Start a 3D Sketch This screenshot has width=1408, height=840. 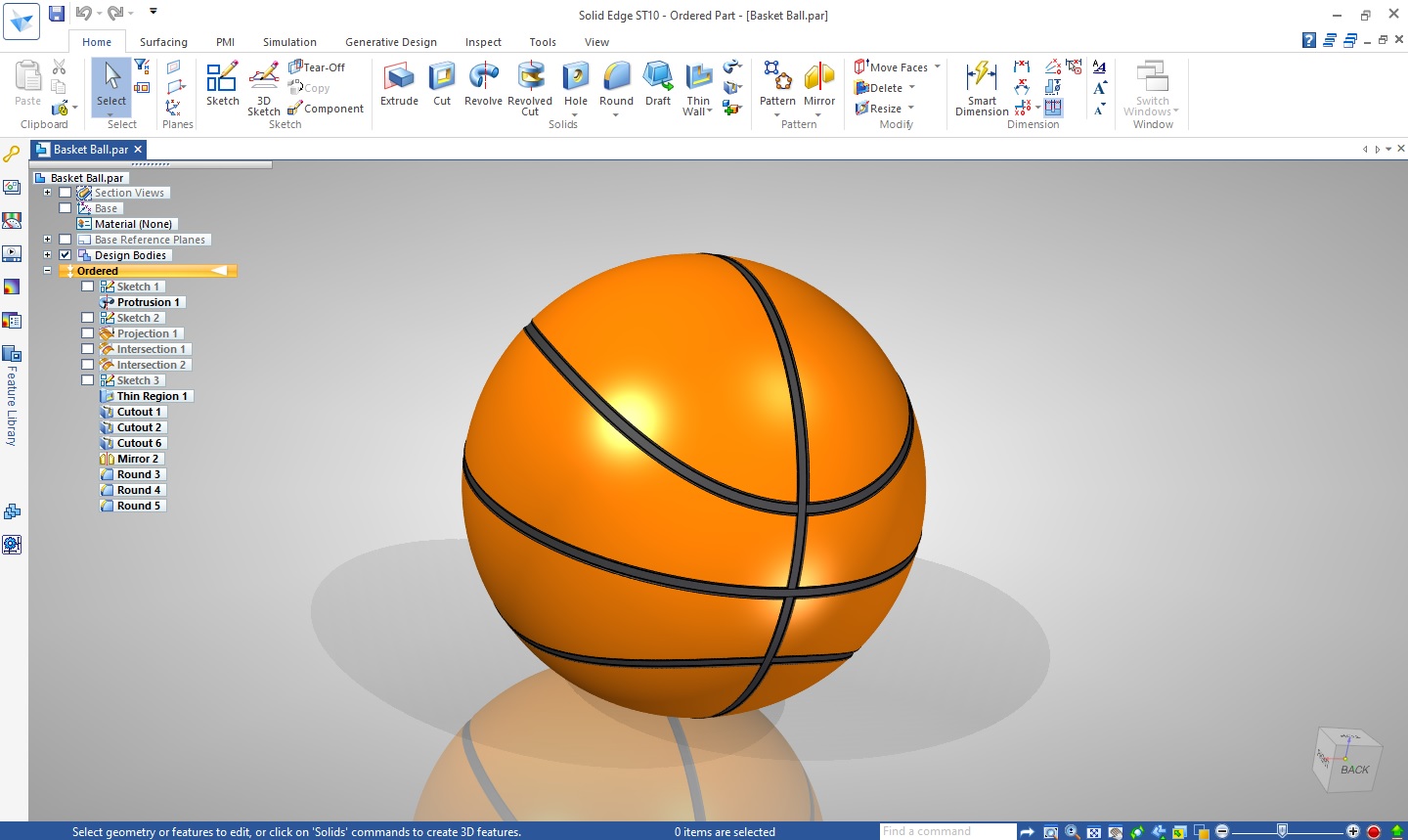(264, 88)
